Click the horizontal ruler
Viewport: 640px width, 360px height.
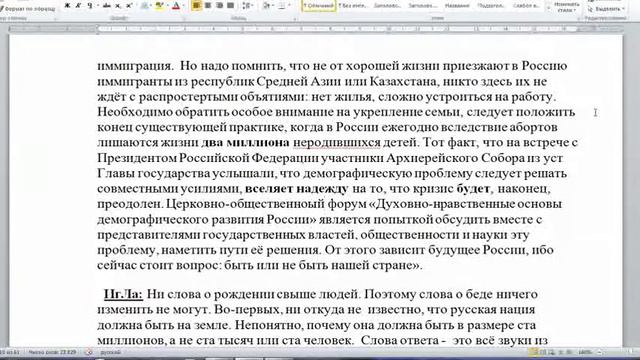click(316, 29)
